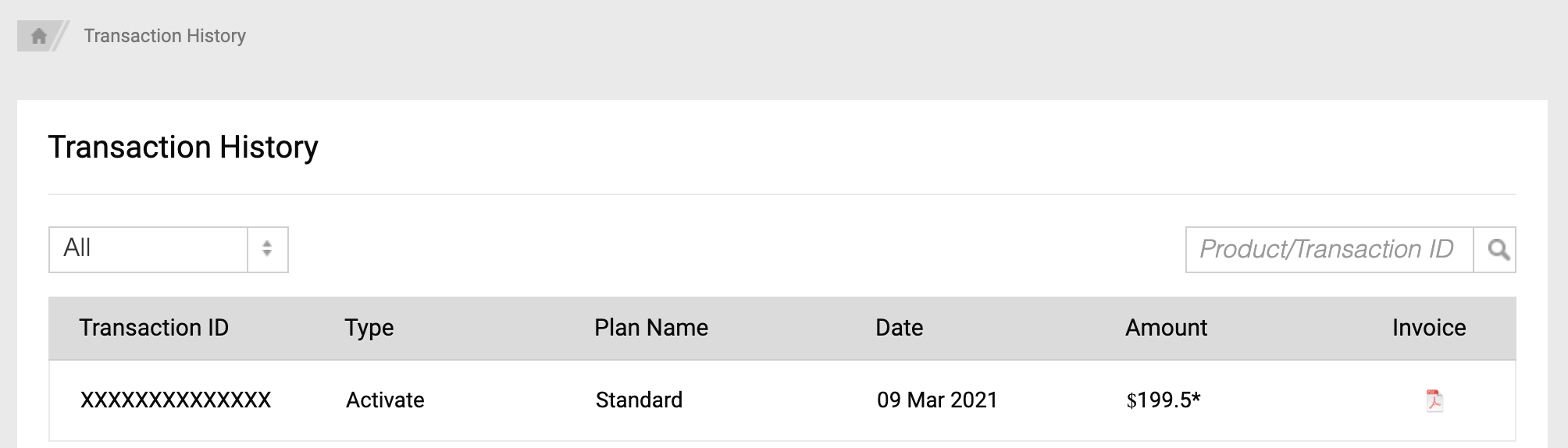The height and width of the screenshot is (448, 1568).
Task: Click the Activate type cell
Action: (385, 400)
